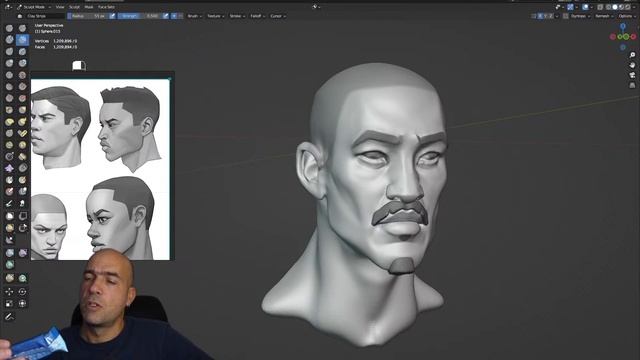Viewport: 640px width, 360px height.
Task: Select the Inflate brush tool
Action: tap(9, 63)
